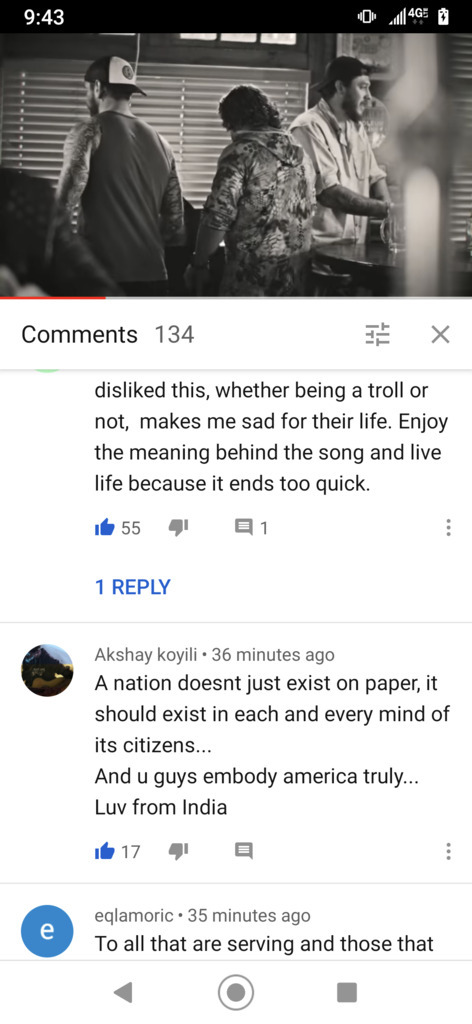472x1024 pixels.
Task: Open options menu for top comment
Action: tap(448, 528)
